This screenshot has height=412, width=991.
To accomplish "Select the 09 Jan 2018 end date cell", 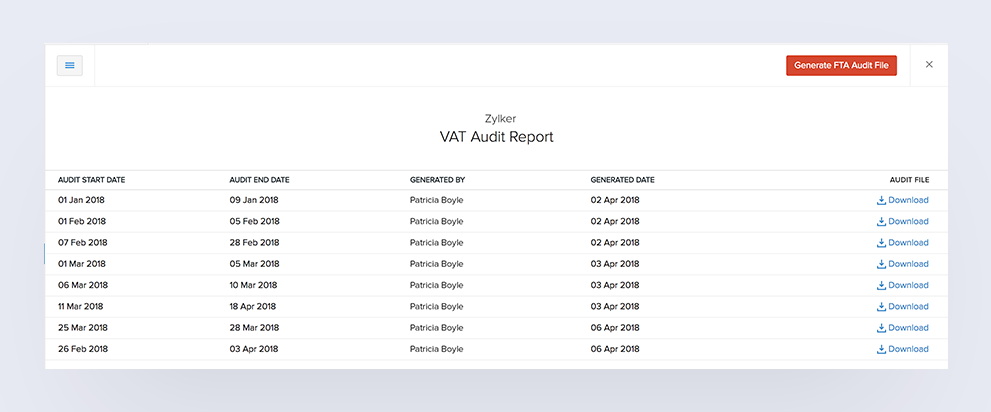I will (254, 200).
